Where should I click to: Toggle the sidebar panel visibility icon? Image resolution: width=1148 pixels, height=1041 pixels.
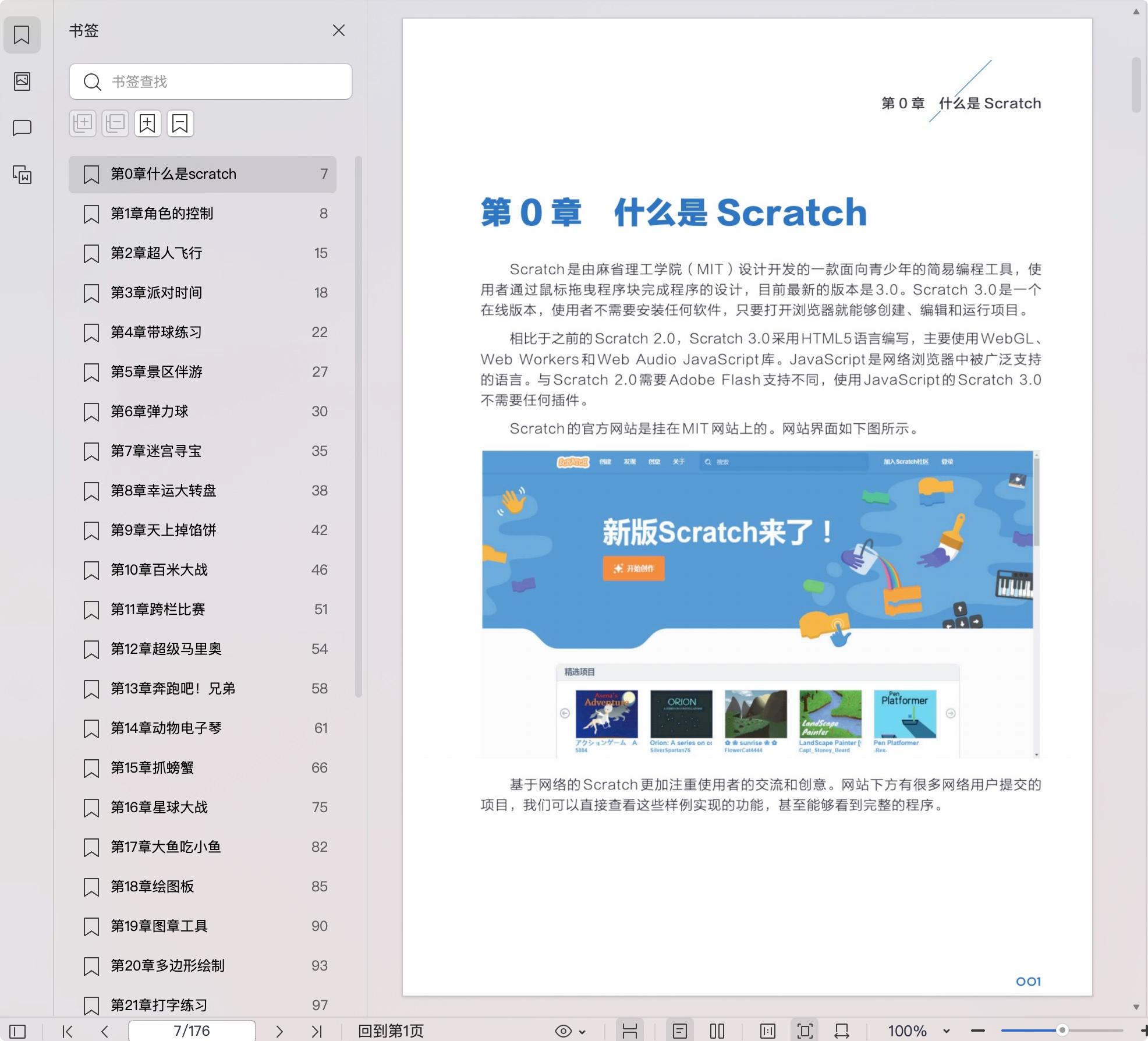coord(17,1031)
